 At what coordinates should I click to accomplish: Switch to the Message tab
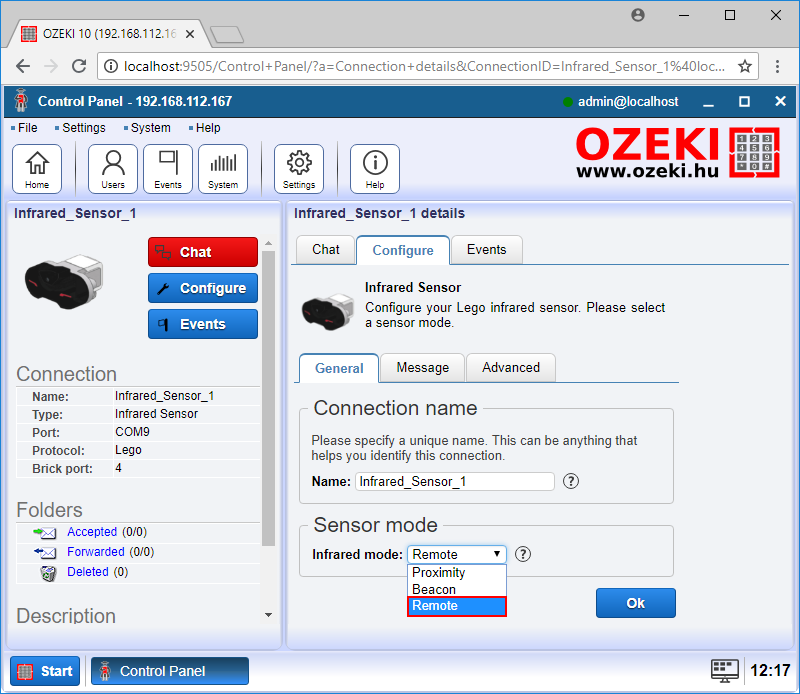pos(422,368)
